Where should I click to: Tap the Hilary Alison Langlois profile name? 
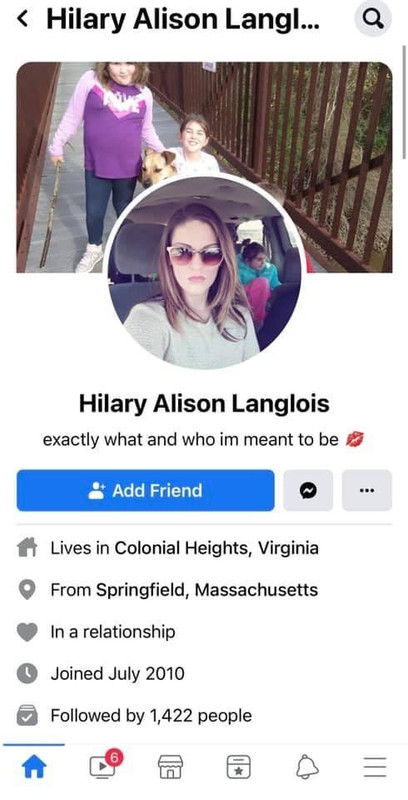click(204, 404)
